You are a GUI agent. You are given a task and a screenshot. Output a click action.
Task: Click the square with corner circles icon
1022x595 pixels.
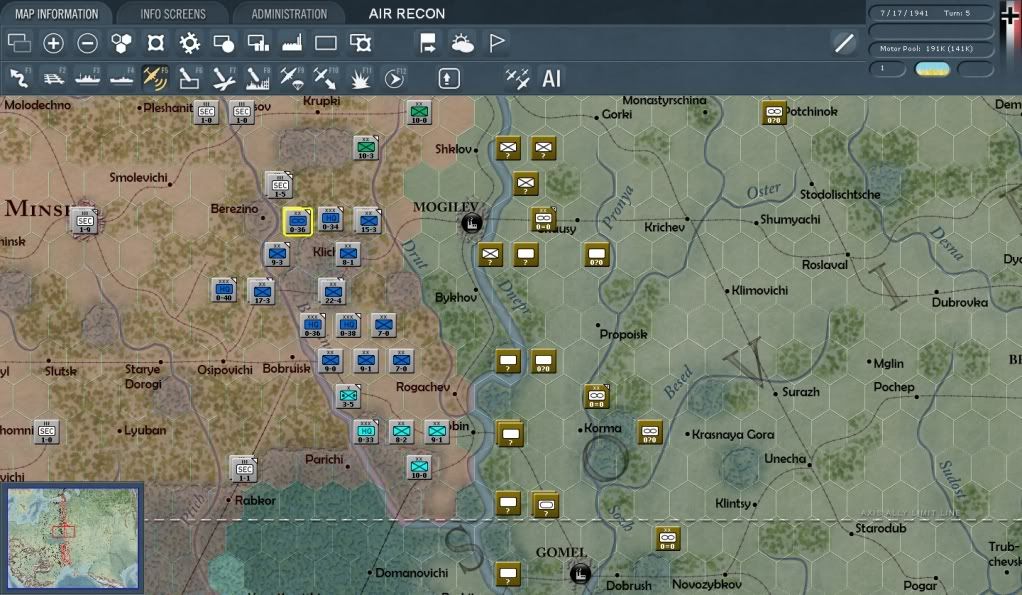[155, 43]
